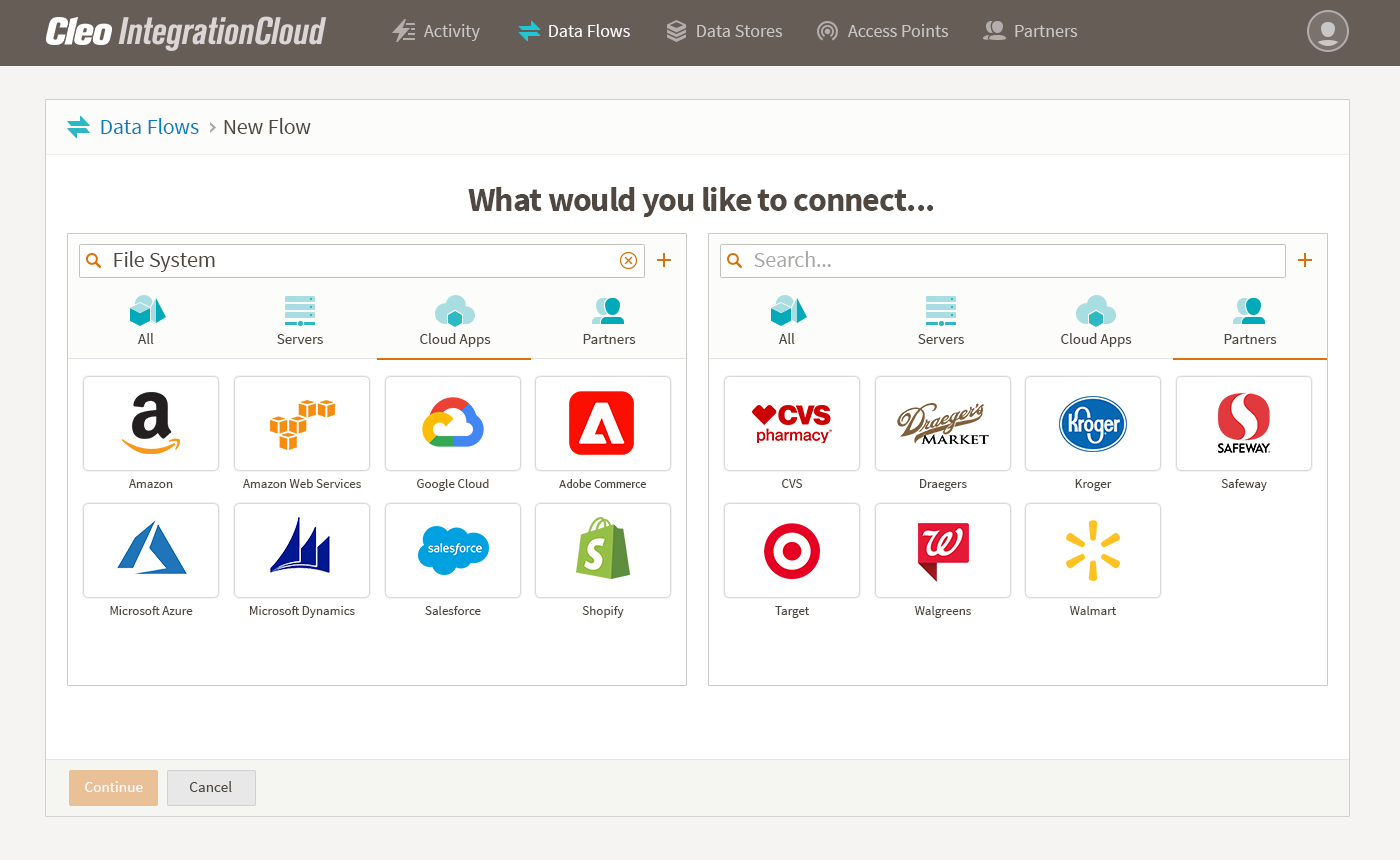This screenshot has width=1400, height=860.
Task: Choose the Target partner tile
Action: [792, 551]
